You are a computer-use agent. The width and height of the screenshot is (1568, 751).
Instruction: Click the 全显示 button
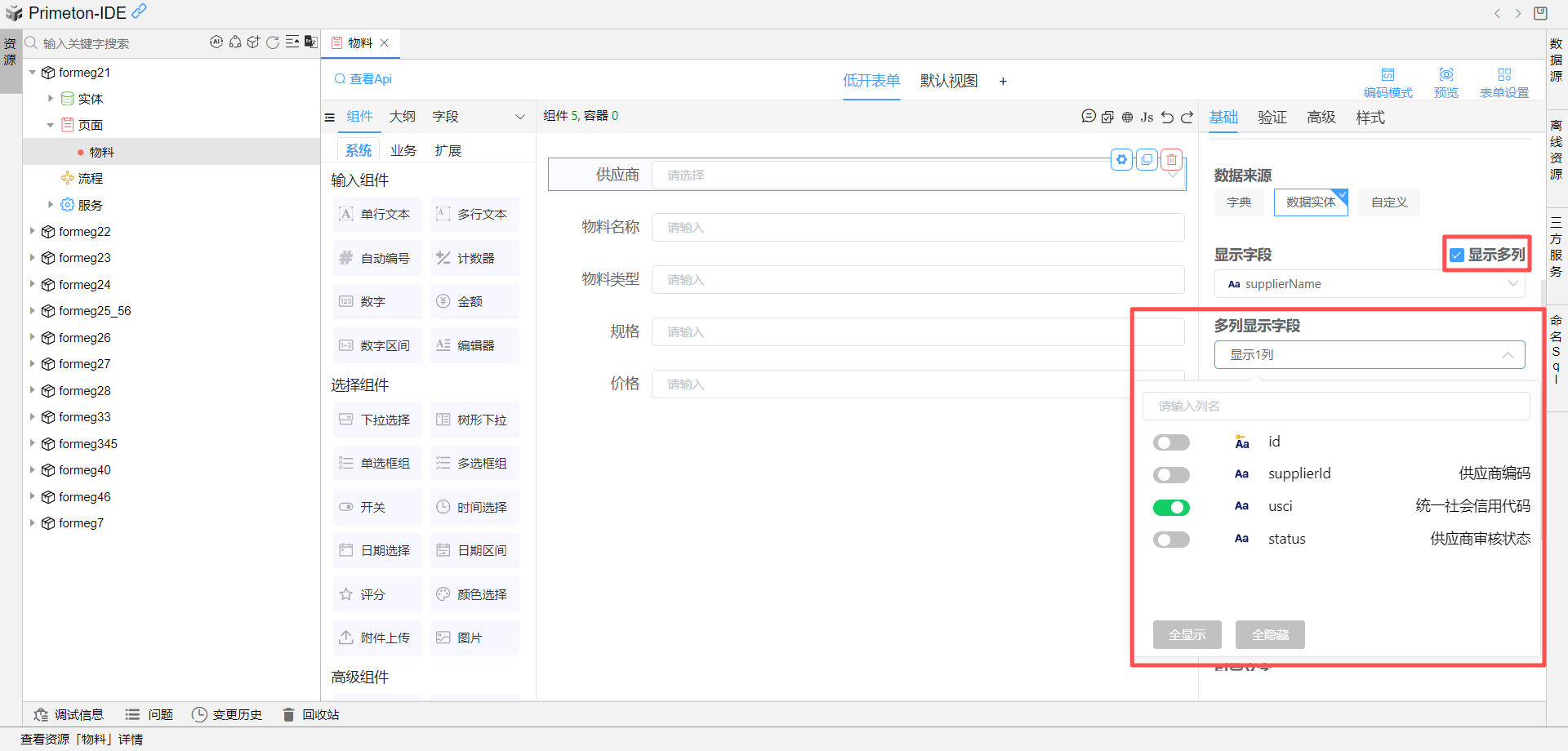coord(1187,634)
